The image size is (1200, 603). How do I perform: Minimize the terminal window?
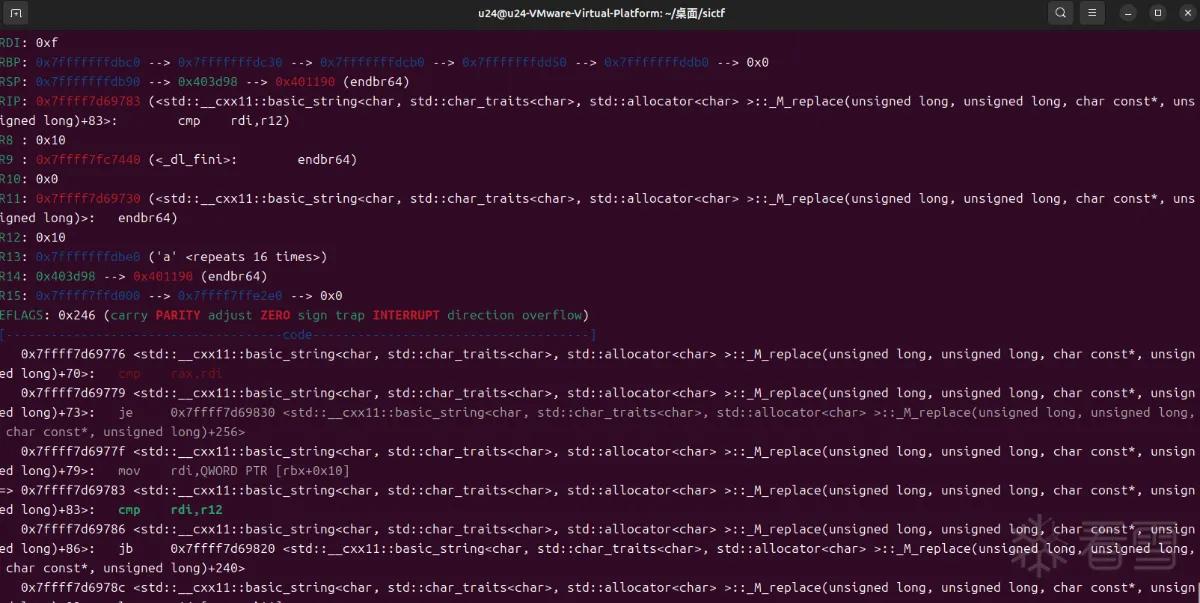1129,13
